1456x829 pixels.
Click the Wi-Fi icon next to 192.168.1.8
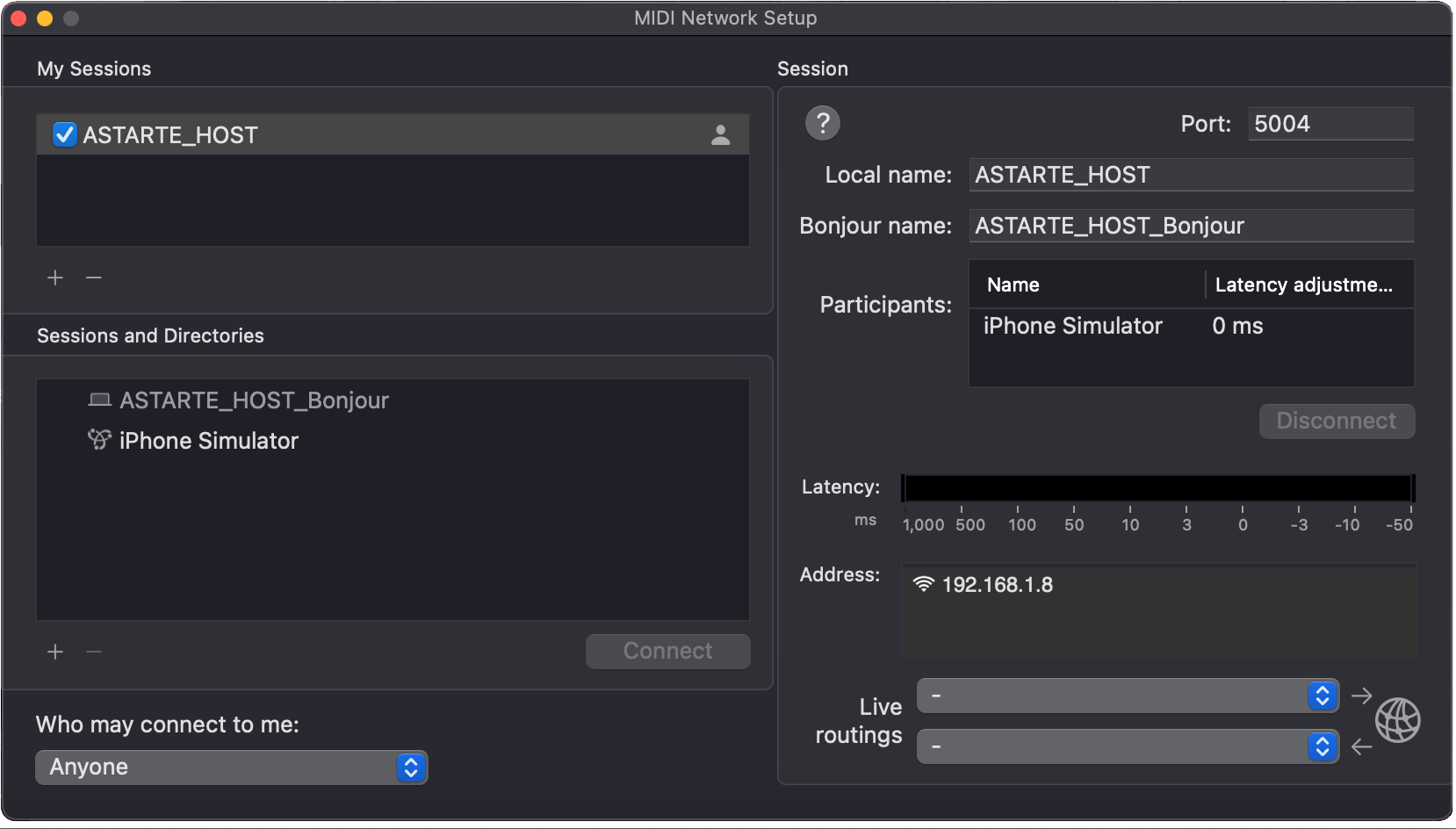click(922, 583)
